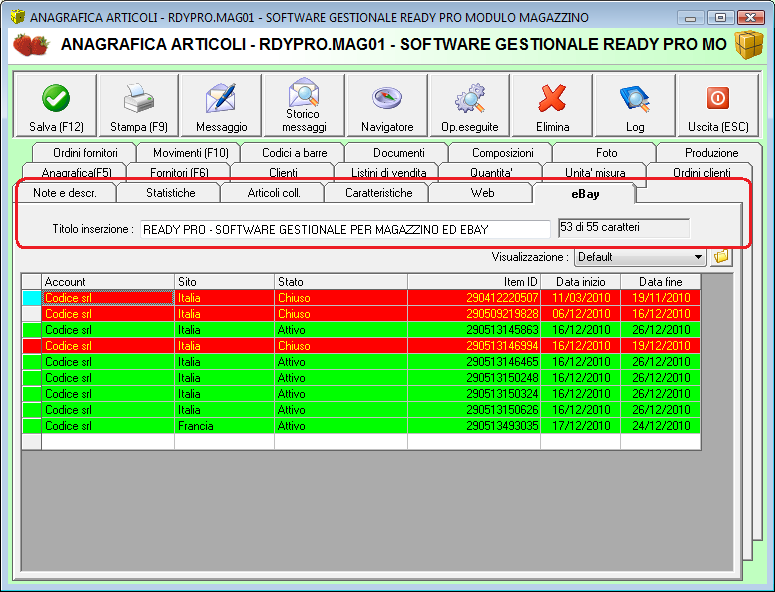
Task: Open the Messaggio envelope button
Action: 221,105
